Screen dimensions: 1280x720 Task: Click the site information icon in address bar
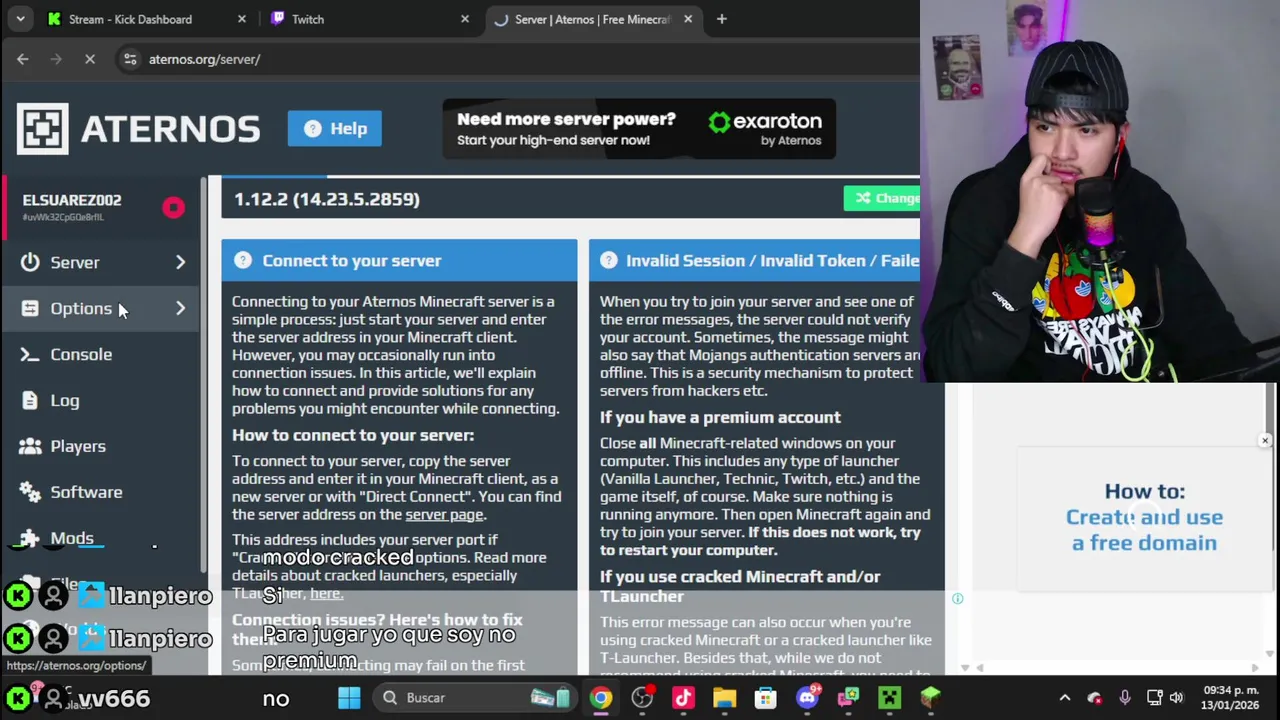coord(130,59)
